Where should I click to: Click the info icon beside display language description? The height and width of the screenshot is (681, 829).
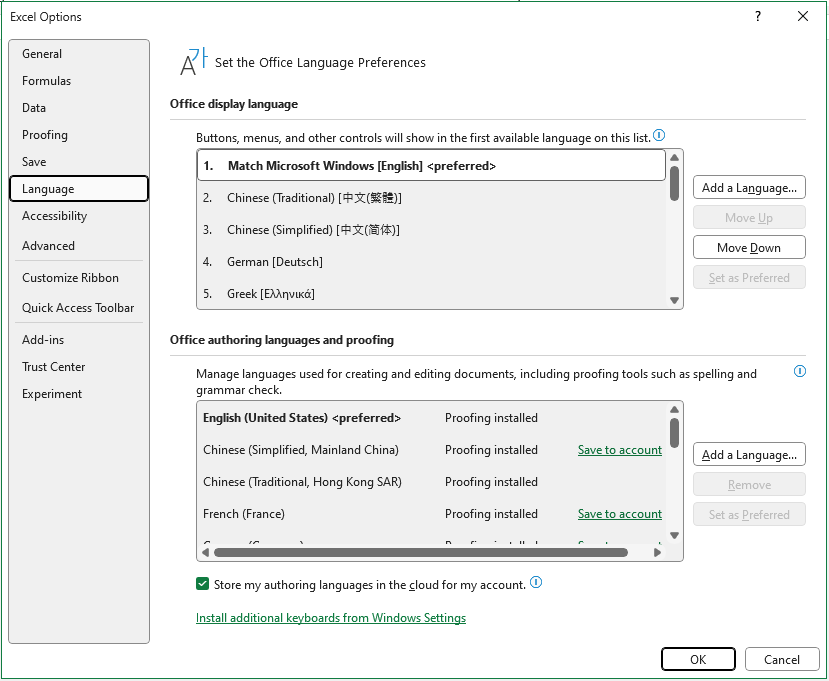(659, 135)
